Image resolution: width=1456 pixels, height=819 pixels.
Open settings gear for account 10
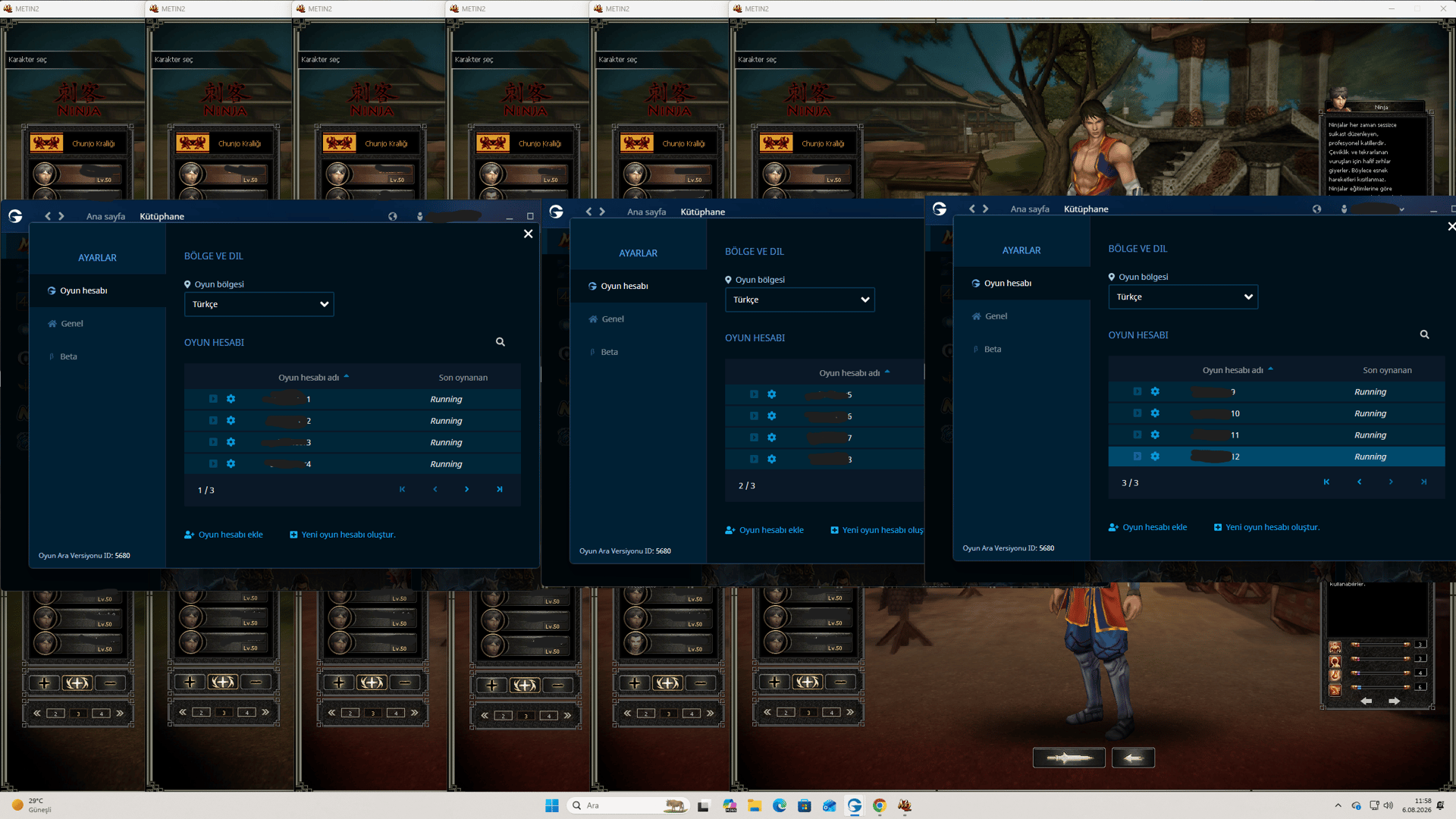tap(1155, 413)
